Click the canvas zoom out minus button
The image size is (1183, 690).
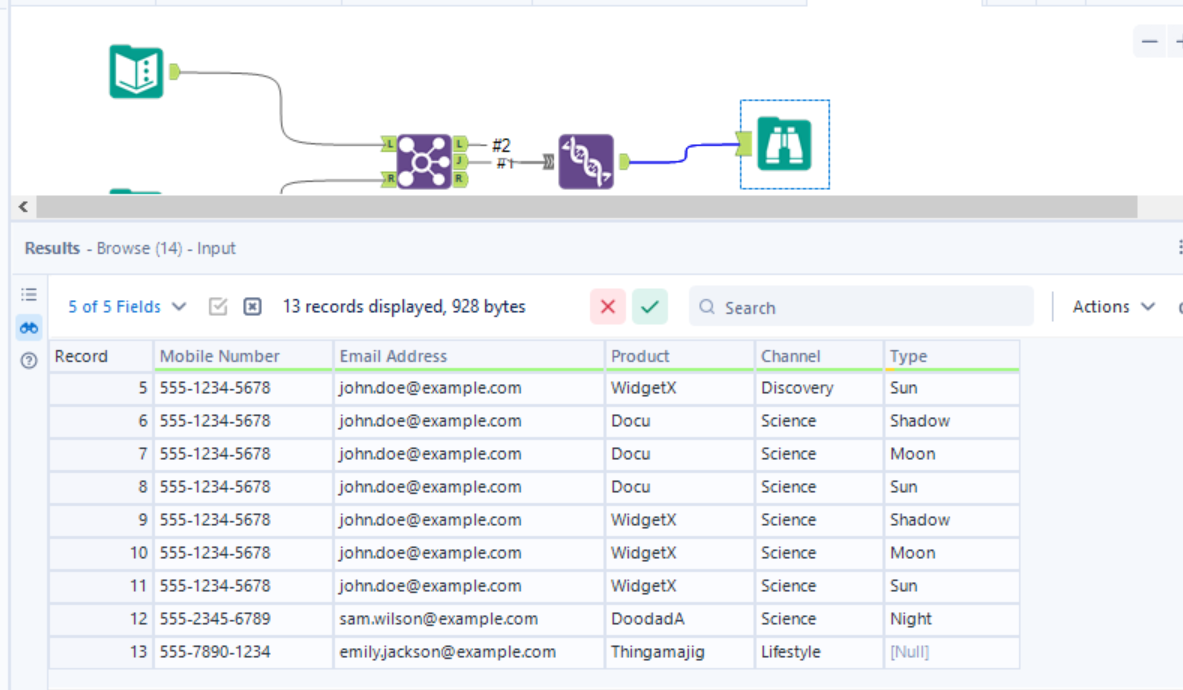(x=1150, y=41)
